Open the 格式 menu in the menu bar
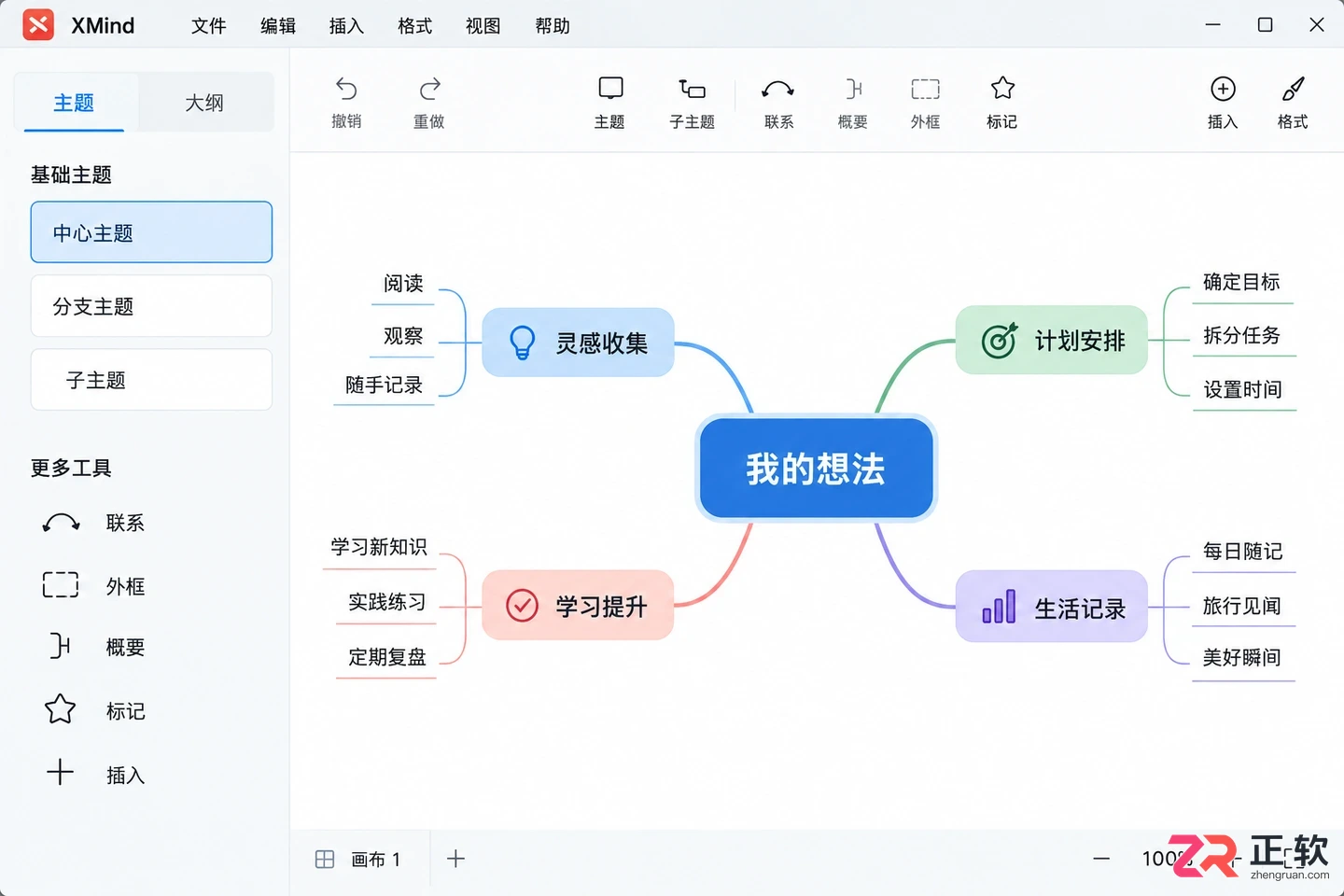Image resolution: width=1344 pixels, height=896 pixels. click(415, 26)
